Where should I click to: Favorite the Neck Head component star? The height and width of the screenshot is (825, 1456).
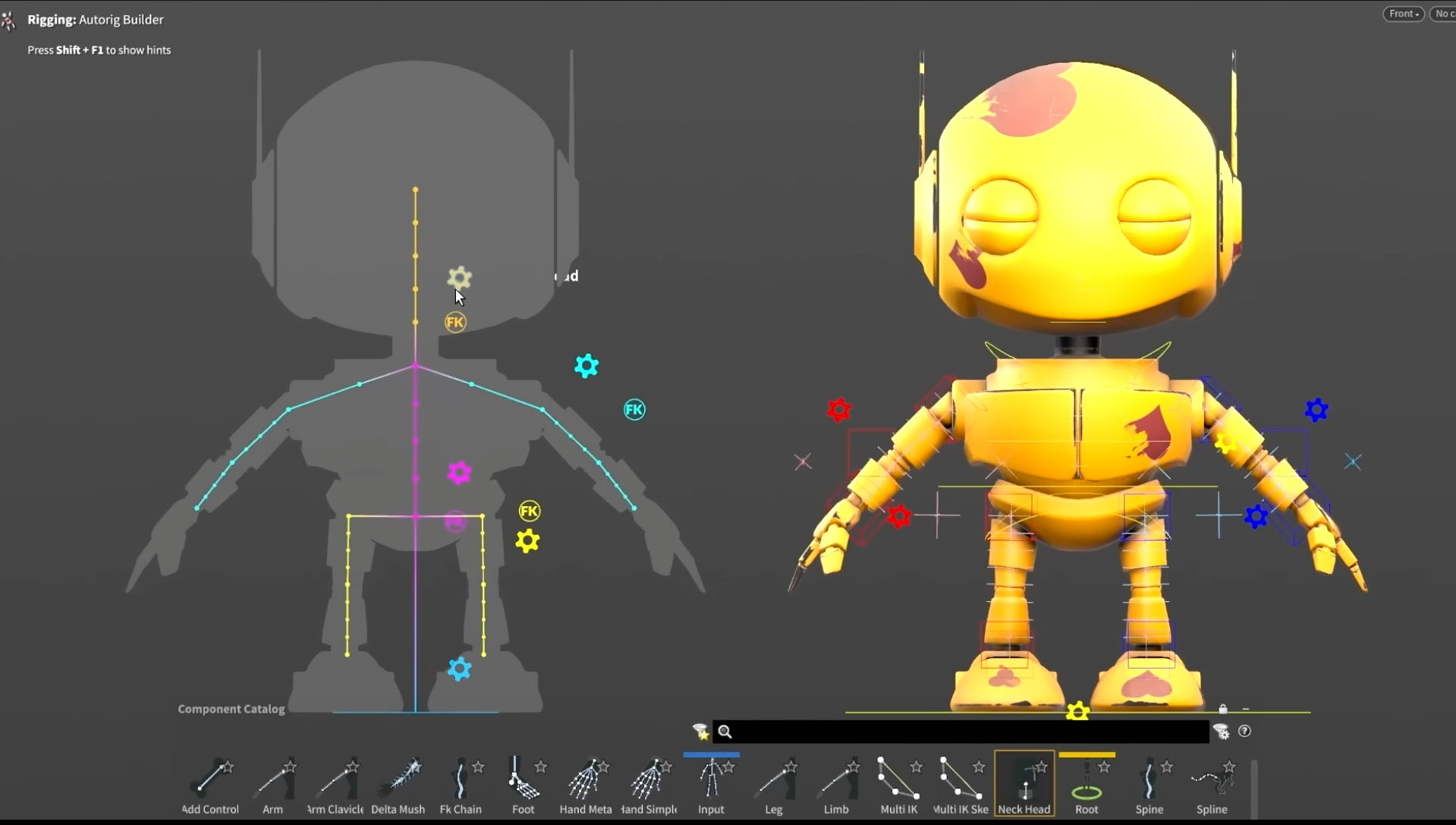click(1042, 767)
